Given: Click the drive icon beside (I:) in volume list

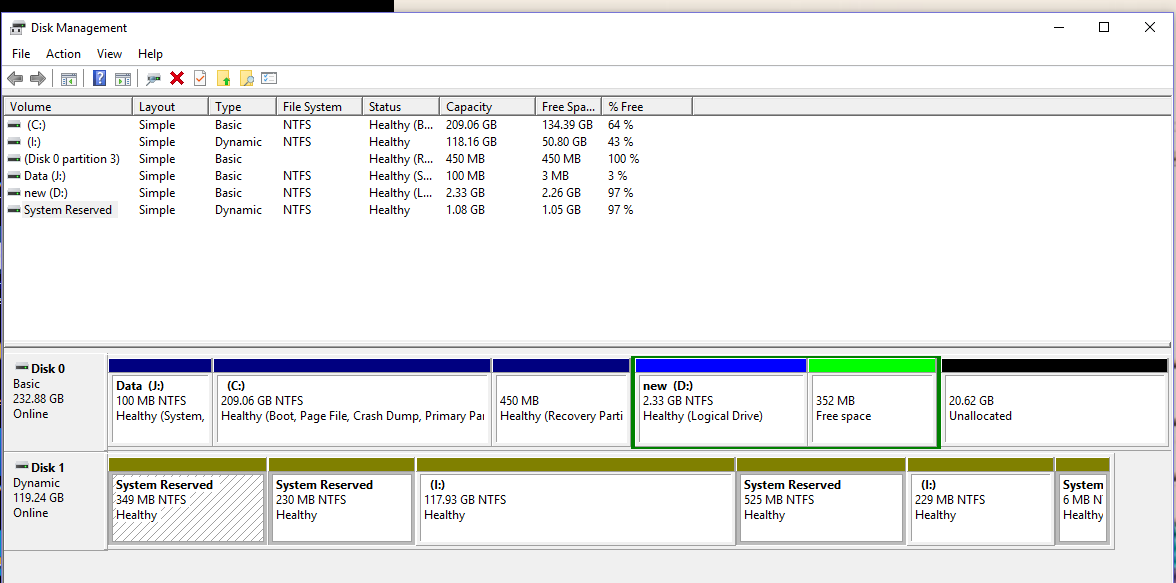Looking at the screenshot, I should coord(14,142).
